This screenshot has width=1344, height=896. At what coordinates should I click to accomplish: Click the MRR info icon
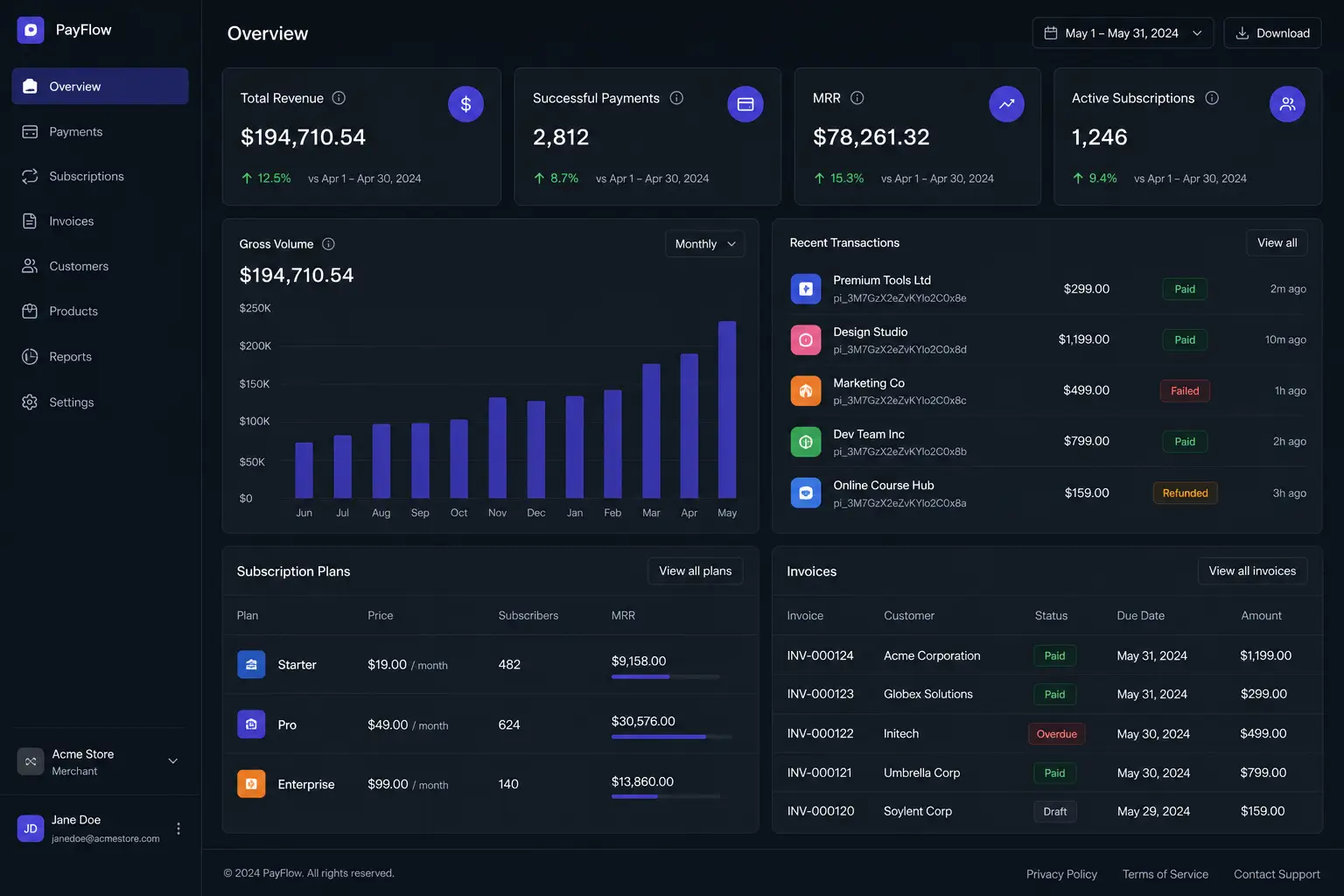point(857,98)
